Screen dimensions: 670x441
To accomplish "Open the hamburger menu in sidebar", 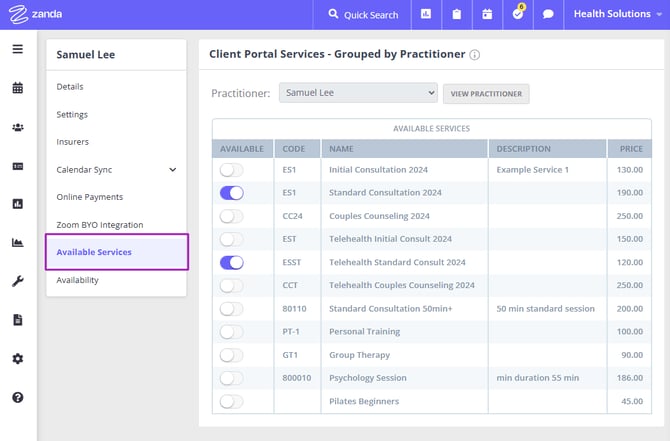I will pyautogui.click(x=17, y=49).
